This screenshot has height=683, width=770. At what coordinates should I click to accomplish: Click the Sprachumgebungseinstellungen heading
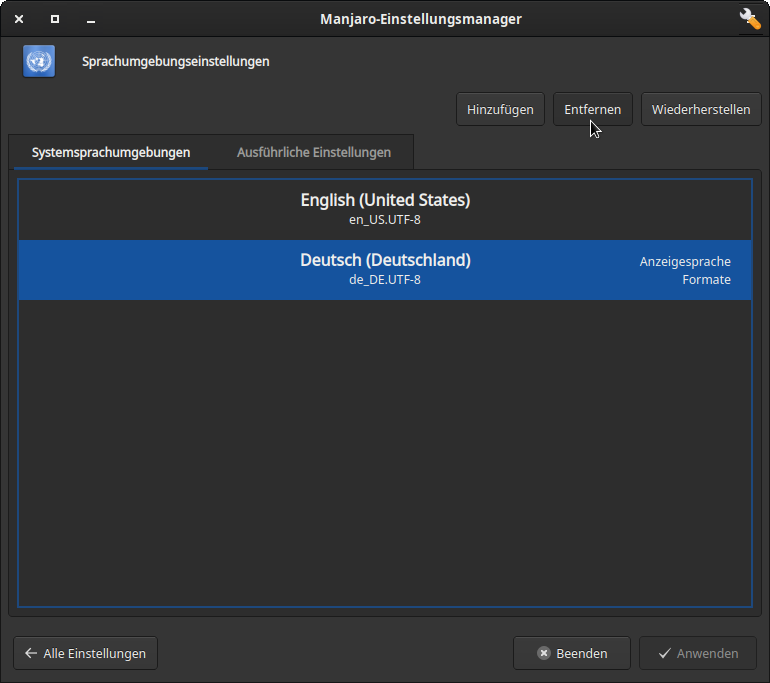pyautogui.click(x=176, y=62)
